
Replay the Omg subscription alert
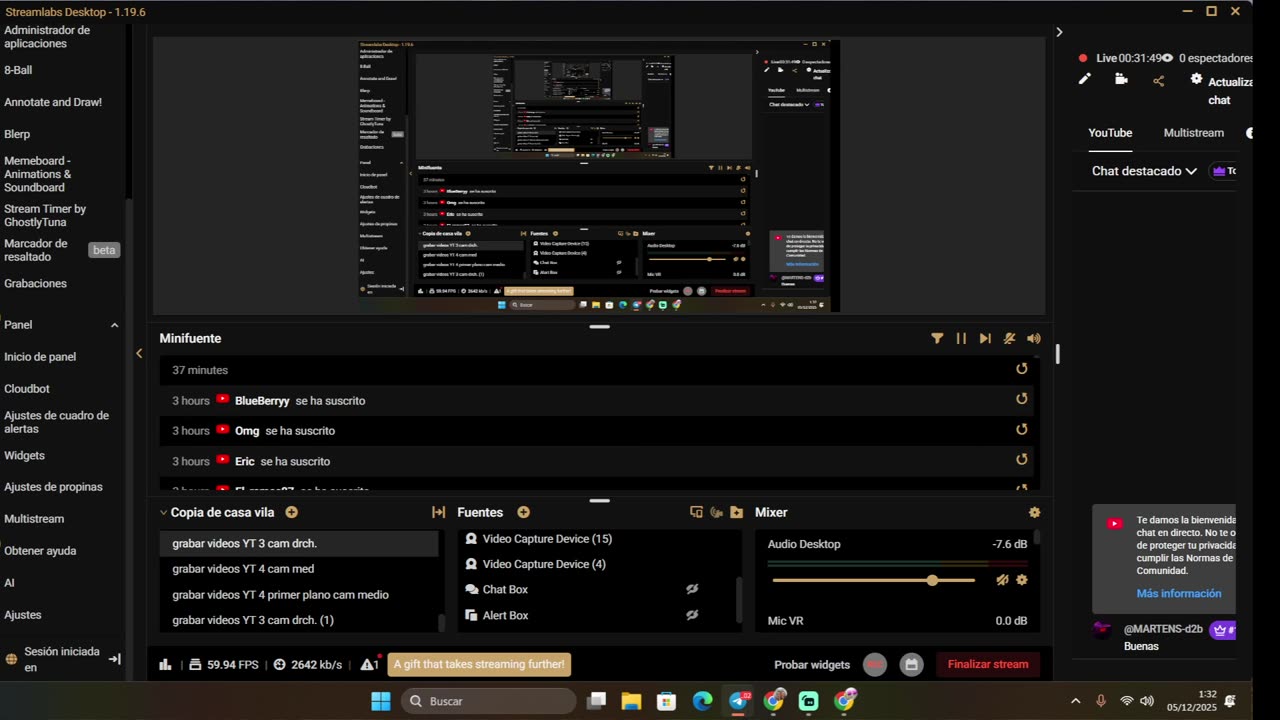tap(1021, 430)
